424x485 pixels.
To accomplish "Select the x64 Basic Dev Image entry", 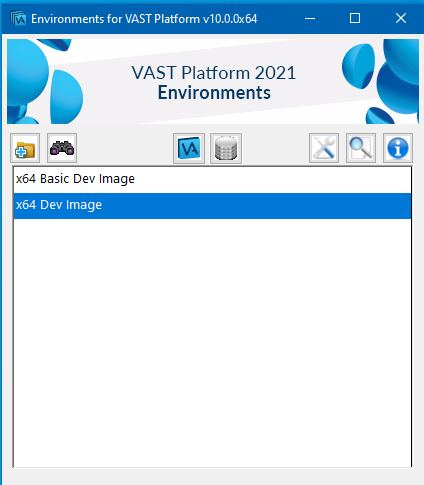I will (x=212, y=179).
